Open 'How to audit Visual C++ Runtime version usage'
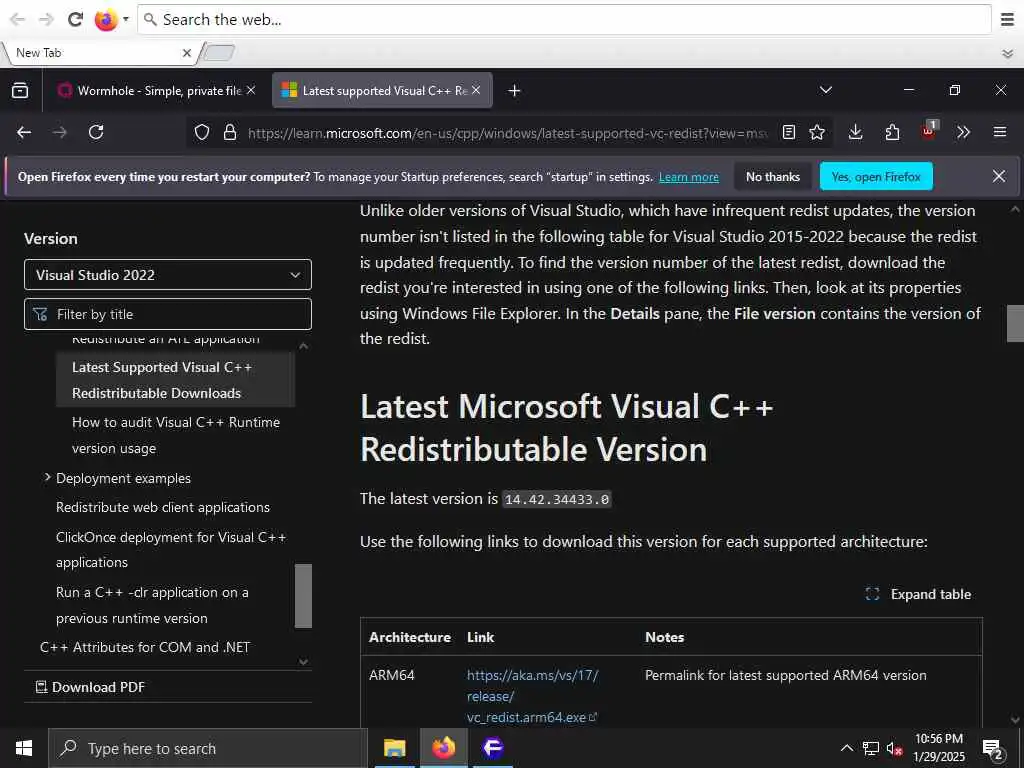Screen dimensions: 1024x768 (x=176, y=435)
